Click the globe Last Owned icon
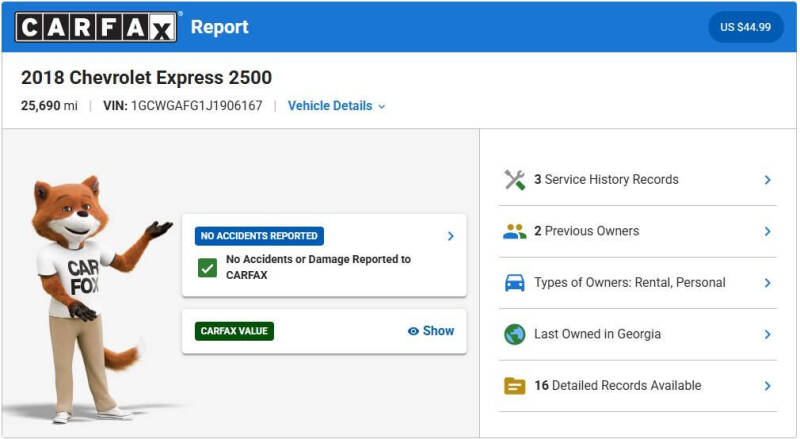Image resolution: width=800 pixels, height=439 pixels. tap(514, 334)
